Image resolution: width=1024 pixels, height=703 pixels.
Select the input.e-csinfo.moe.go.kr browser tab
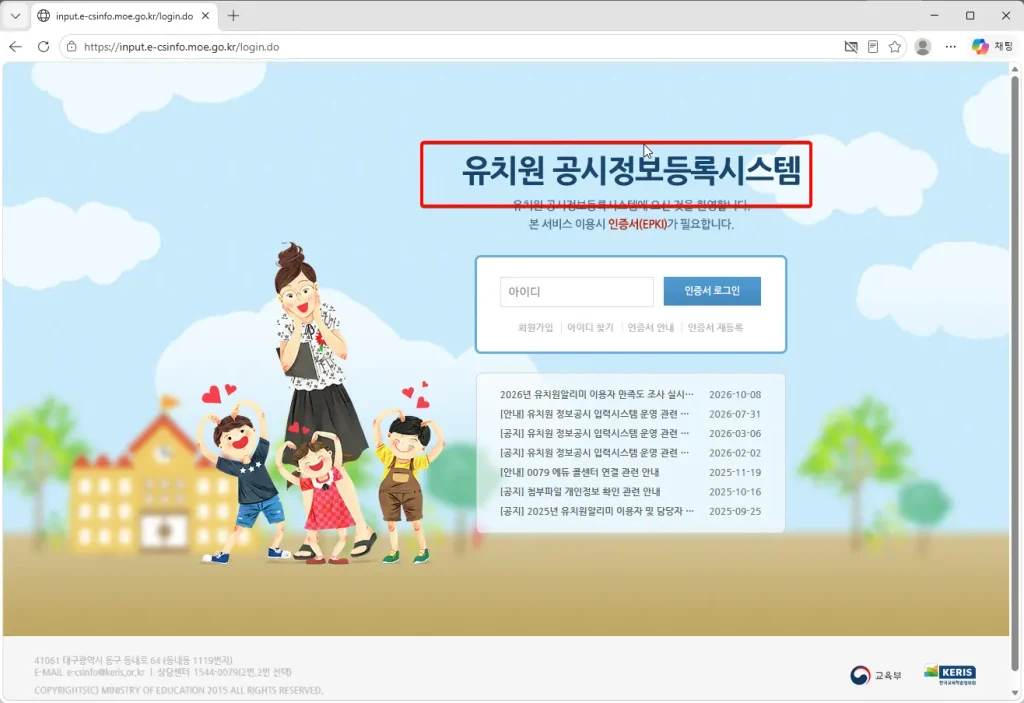(x=123, y=16)
